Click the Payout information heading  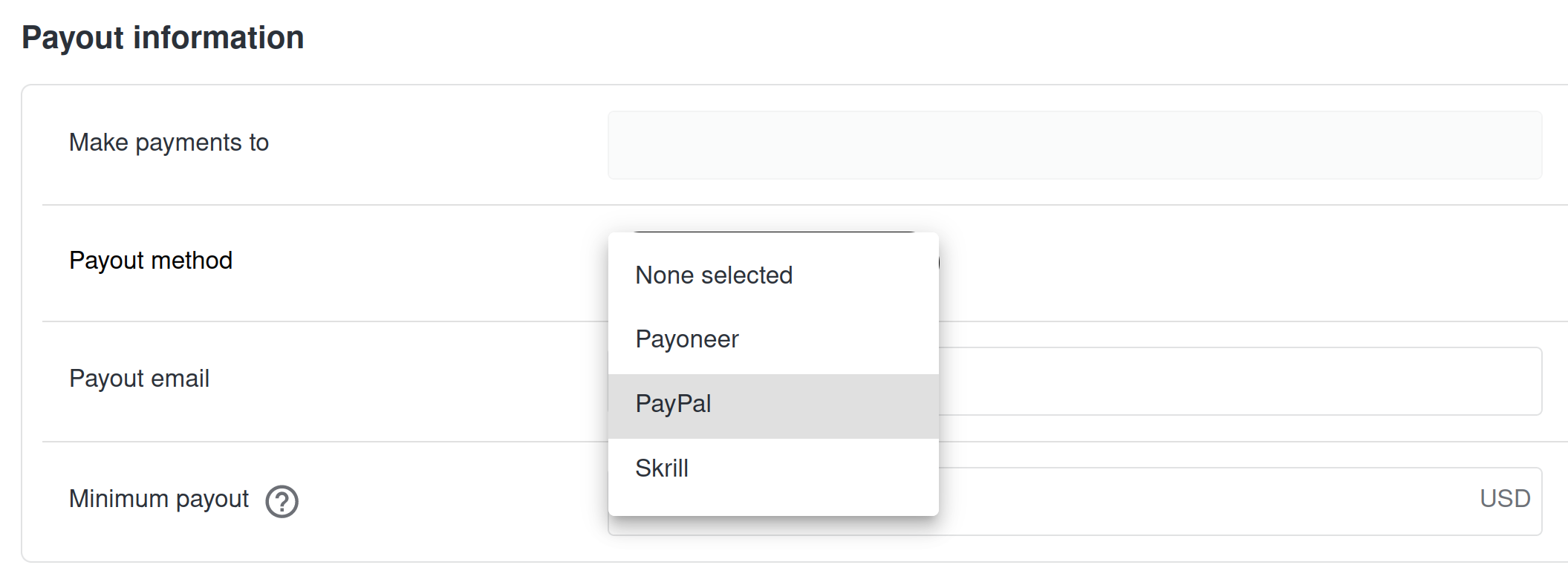click(x=163, y=38)
